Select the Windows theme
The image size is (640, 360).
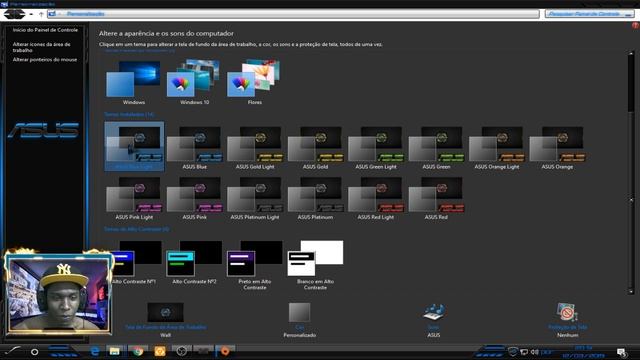[134, 82]
